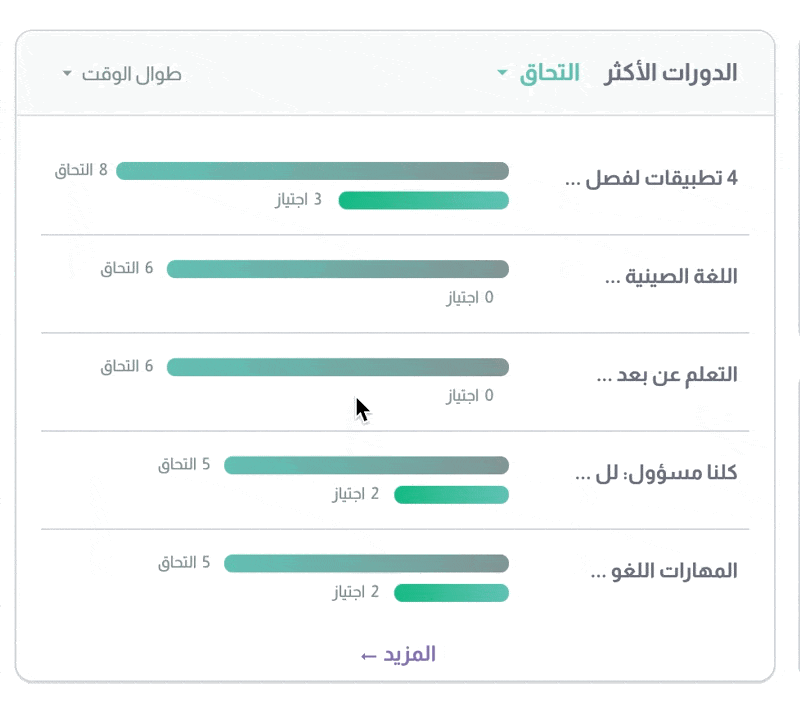Click the 0 اجتياز label under اللغة الصينية
Screen dimensions: 800x708
tap(470, 297)
